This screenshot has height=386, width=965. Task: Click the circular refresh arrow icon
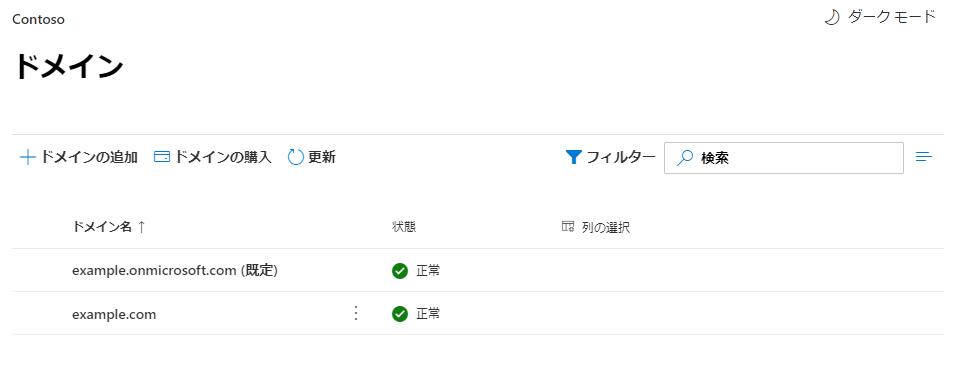[296, 158]
